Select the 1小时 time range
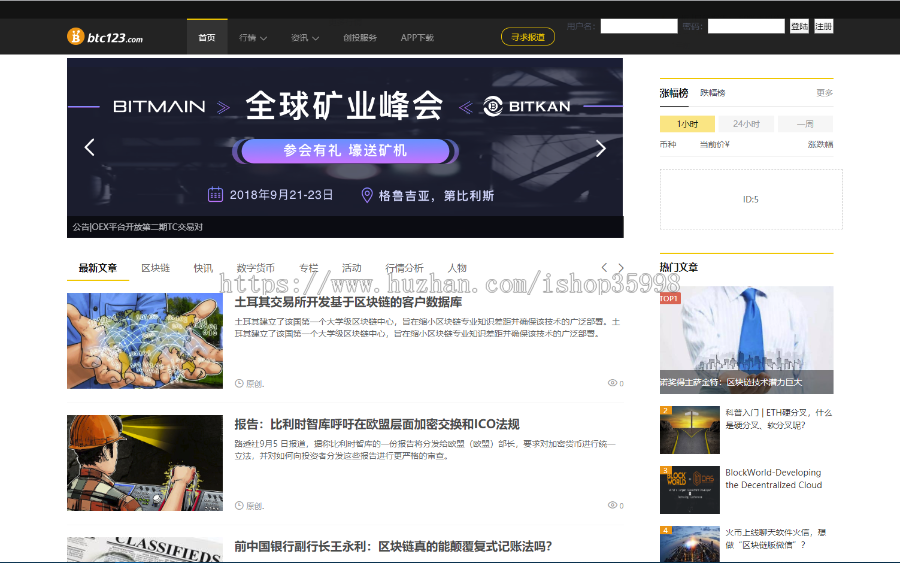The height and width of the screenshot is (563, 900). pyautogui.click(x=687, y=124)
